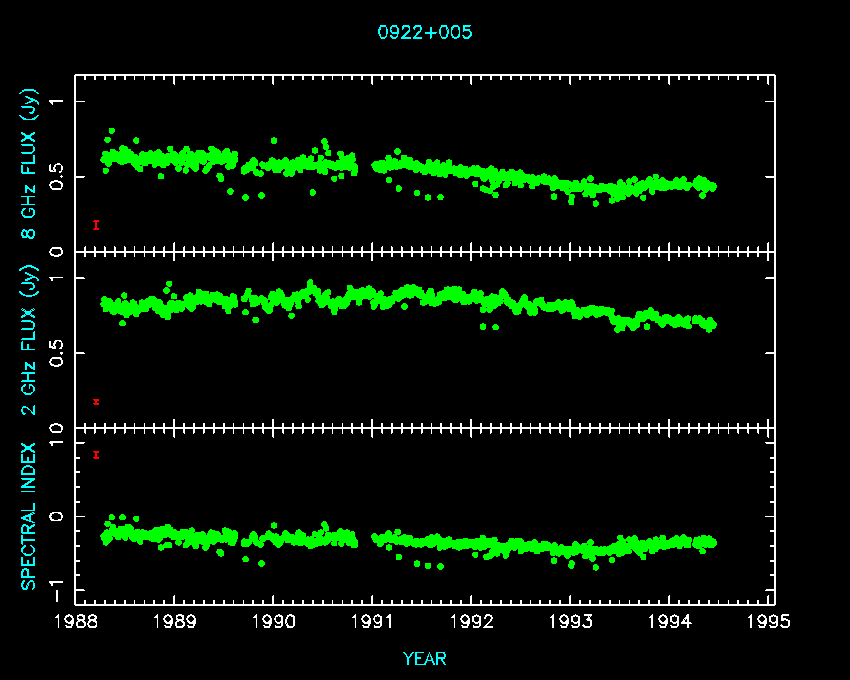
Task: Pick the 1993 year label
Action: (x=571, y=622)
